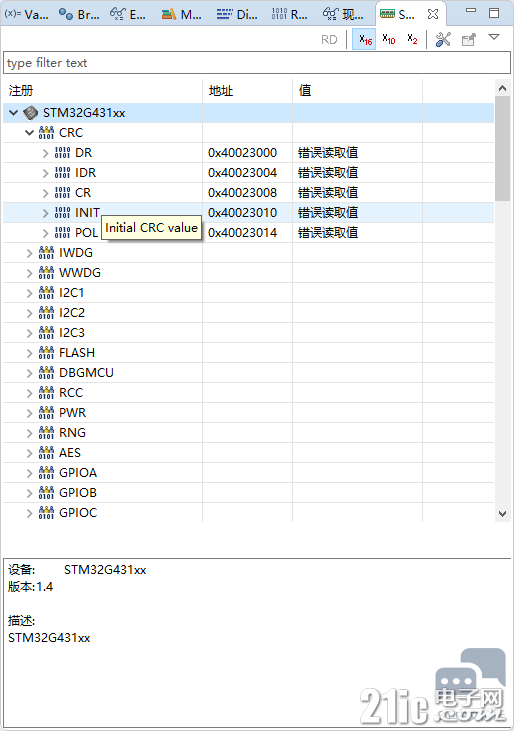Open the Expressions tab icon
The width and height of the screenshot is (514, 731).
tap(117, 14)
